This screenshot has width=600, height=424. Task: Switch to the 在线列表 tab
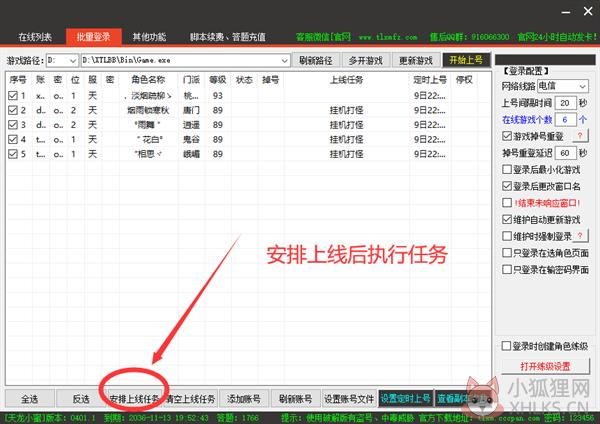click(35, 37)
